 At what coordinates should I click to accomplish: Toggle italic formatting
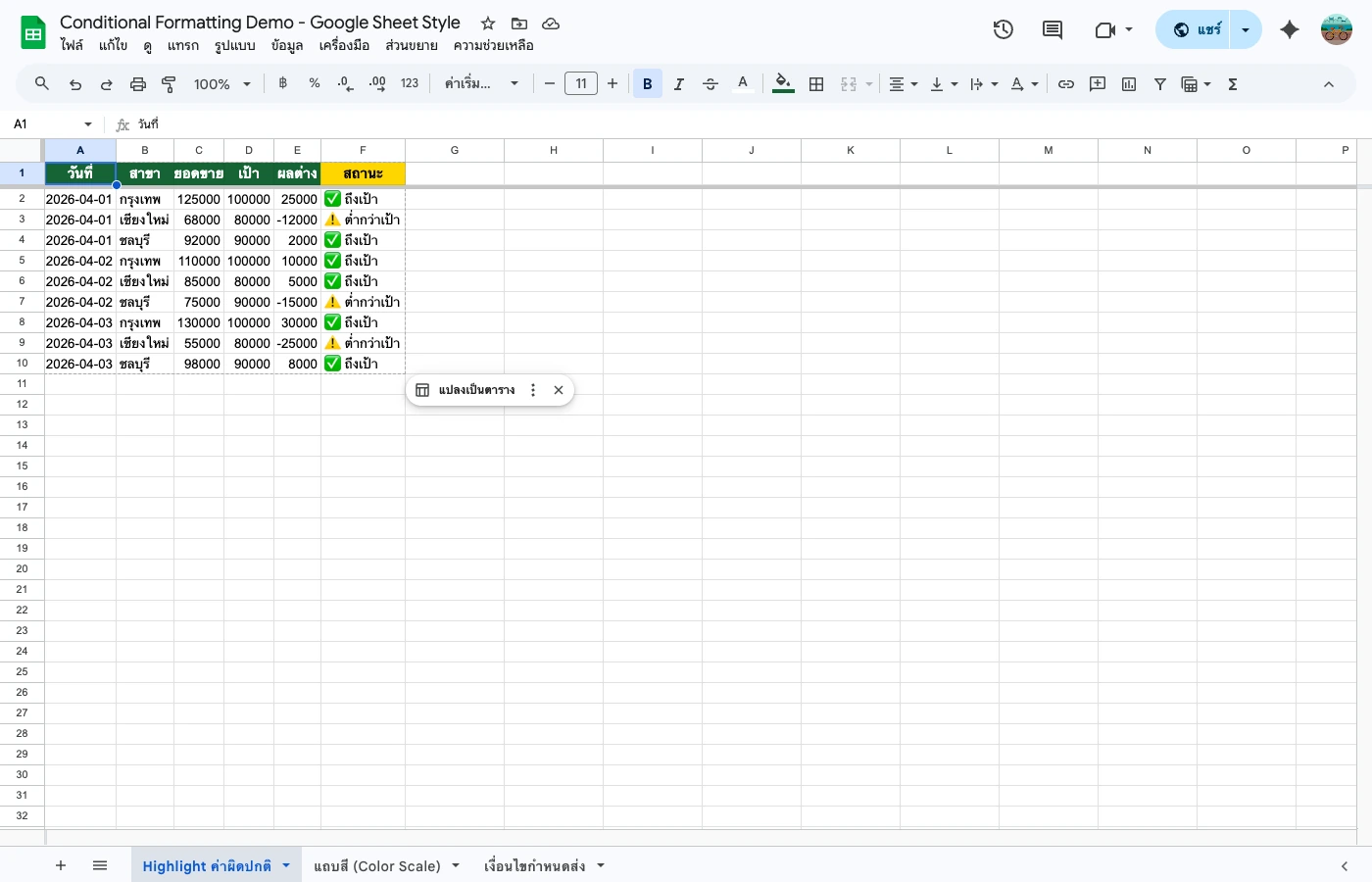coord(679,83)
